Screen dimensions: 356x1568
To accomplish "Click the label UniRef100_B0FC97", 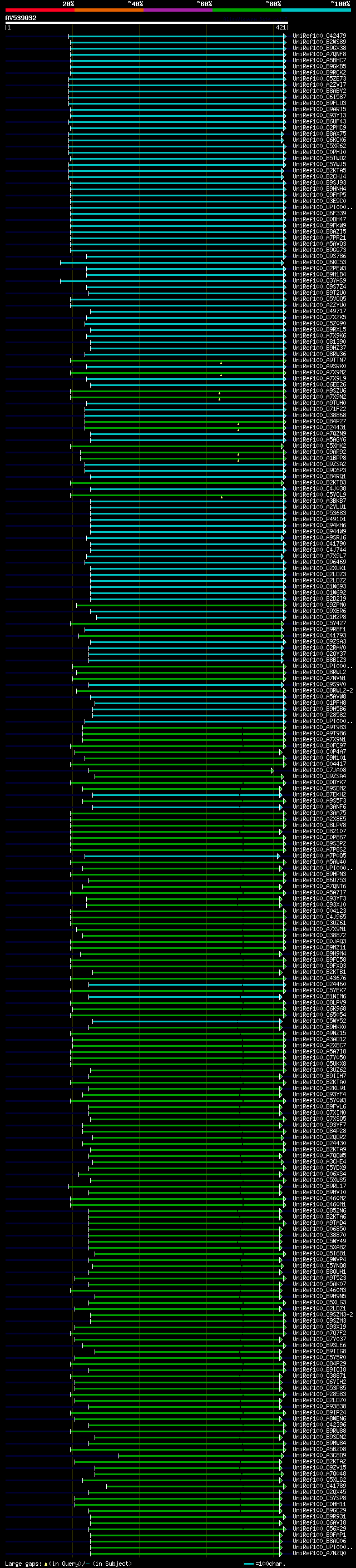I will click(319, 746).
